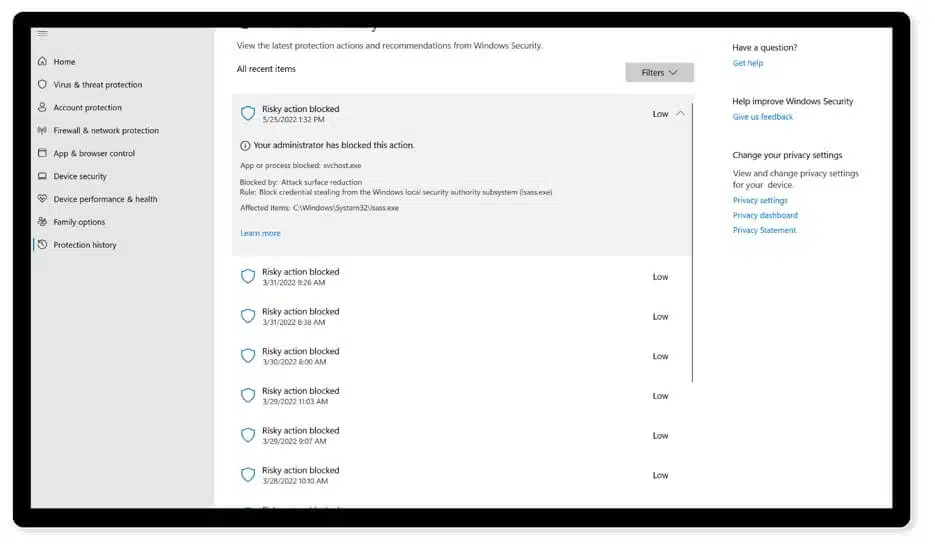Expand Risky action blocked 3/31/2022 9:26 AM
935x552 pixels.
[462, 277]
